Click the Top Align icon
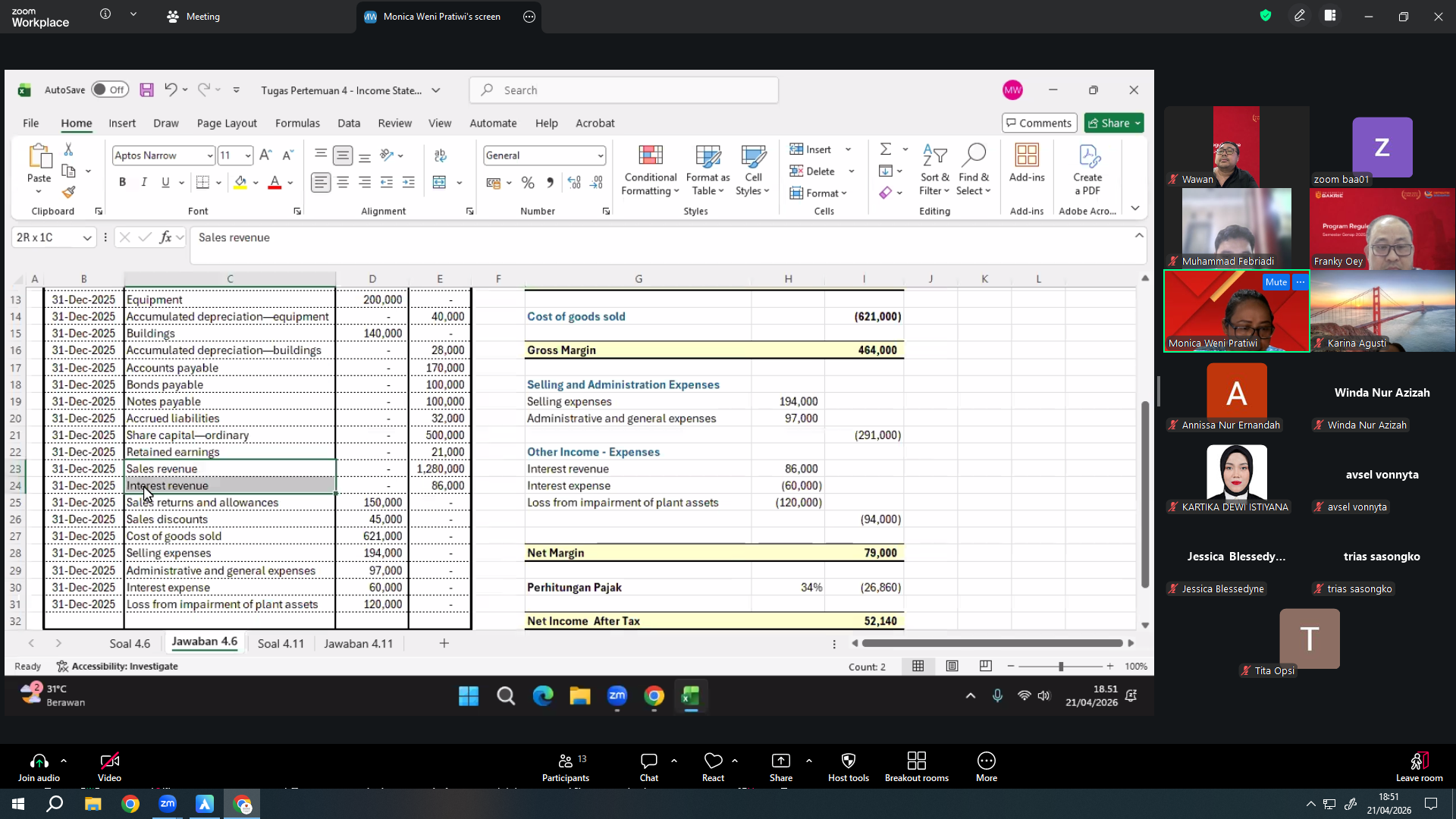This screenshot has width=1456, height=819. point(321,155)
